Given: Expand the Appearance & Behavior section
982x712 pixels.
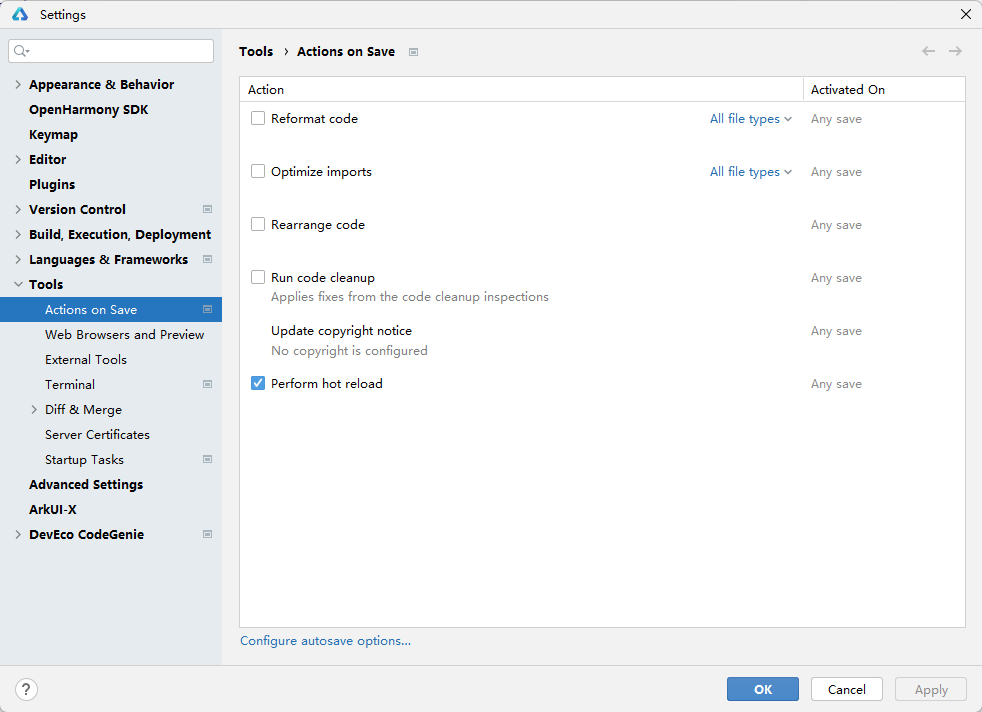Looking at the screenshot, I should [x=18, y=85].
